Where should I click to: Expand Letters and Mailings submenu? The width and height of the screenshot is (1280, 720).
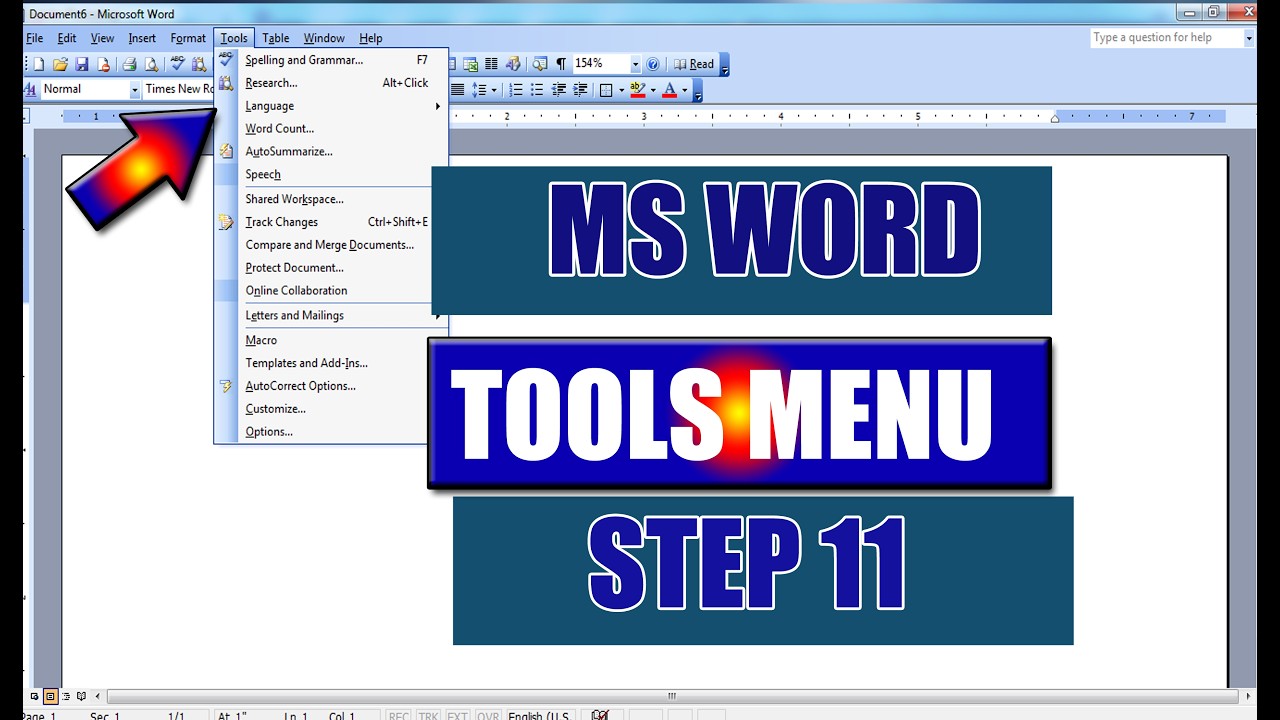click(331, 316)
